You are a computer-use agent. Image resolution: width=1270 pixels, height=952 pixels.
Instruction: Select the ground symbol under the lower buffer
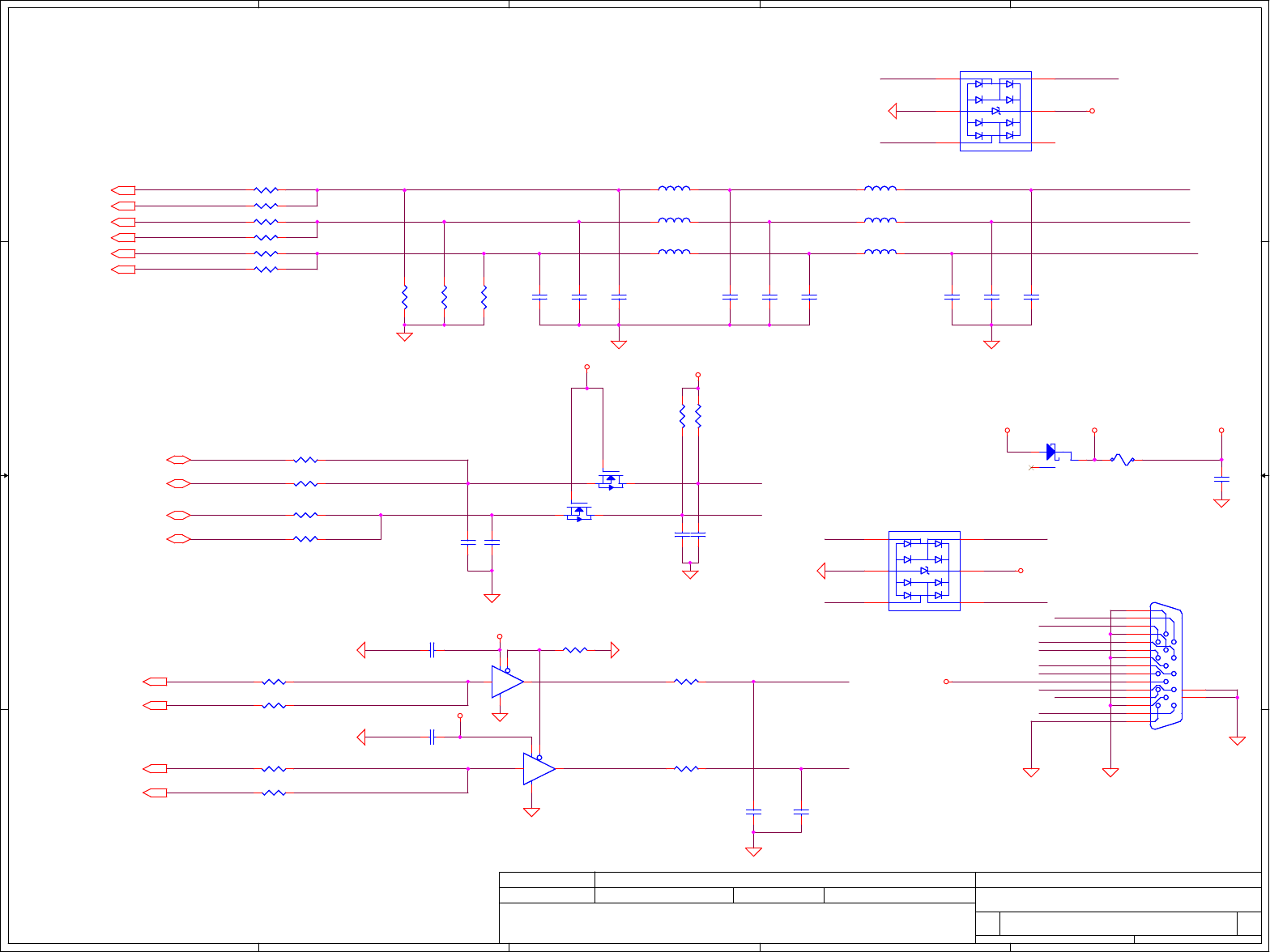point(531,812)
